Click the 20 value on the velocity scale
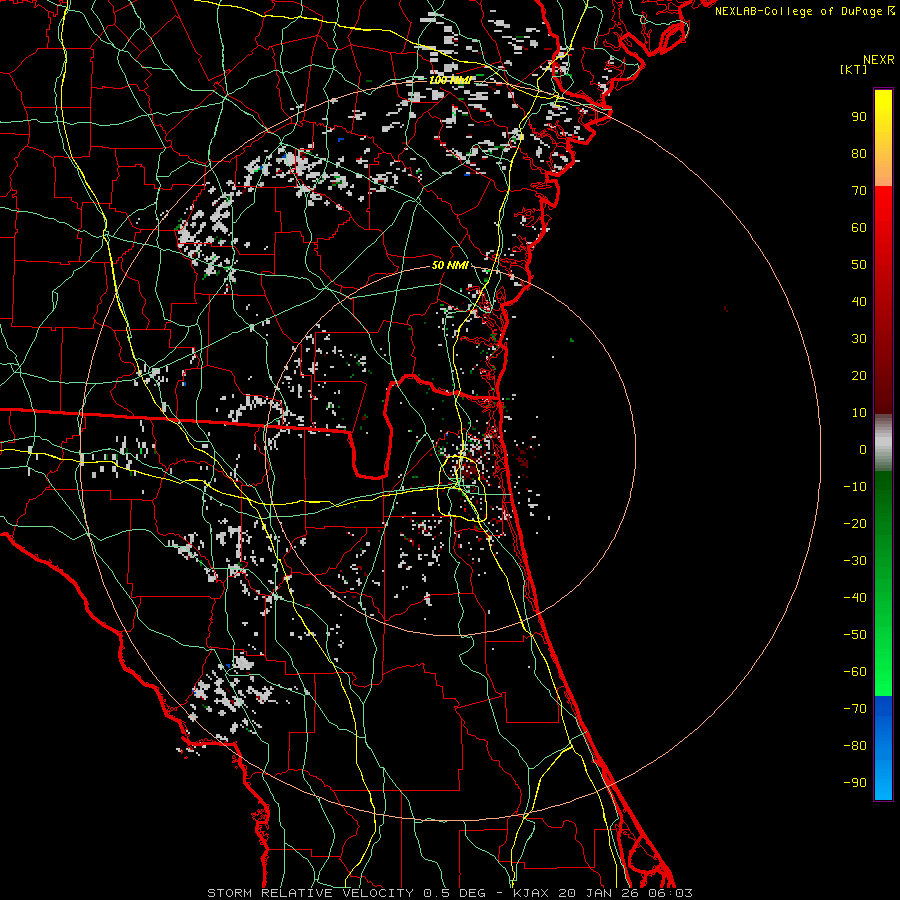This screenshot has width=900, height=900. coord(859,375)
